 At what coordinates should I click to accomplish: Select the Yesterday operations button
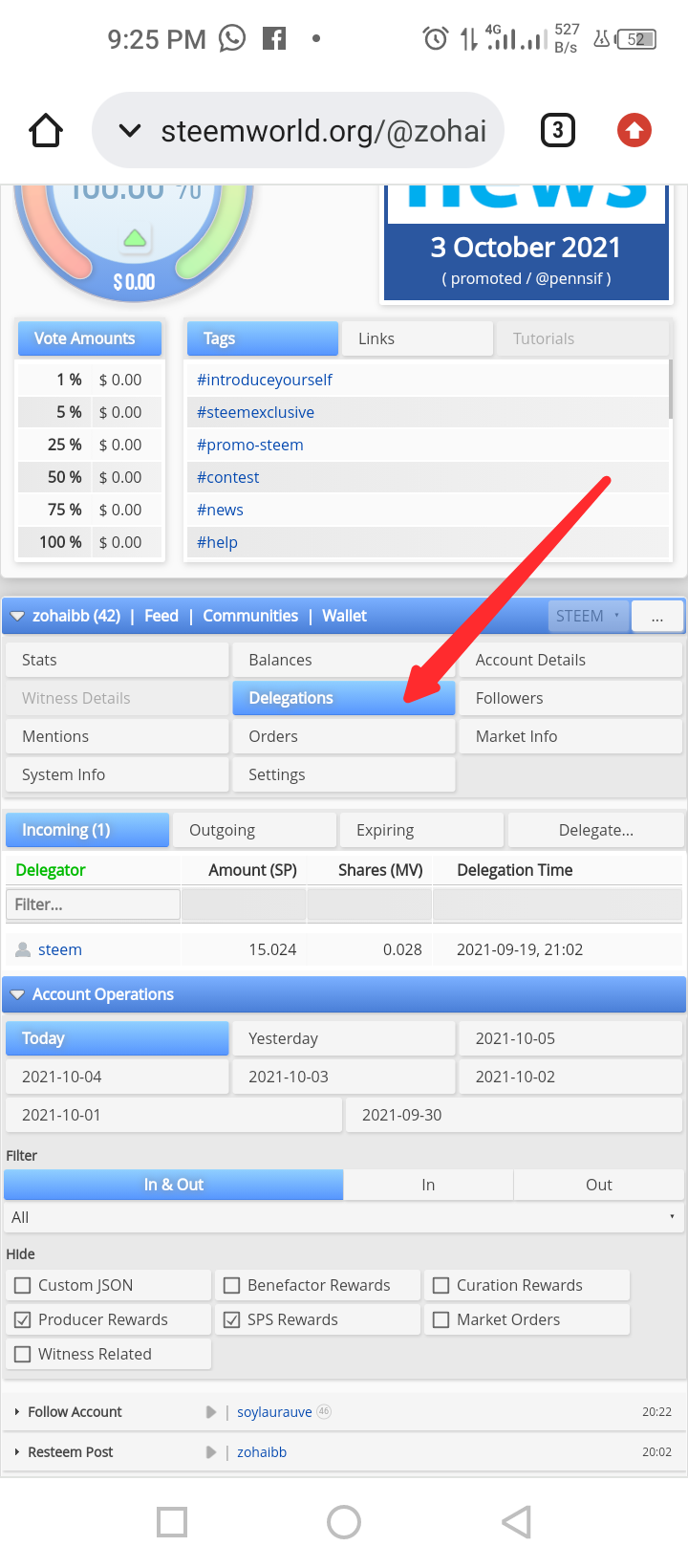(344, 1038)
